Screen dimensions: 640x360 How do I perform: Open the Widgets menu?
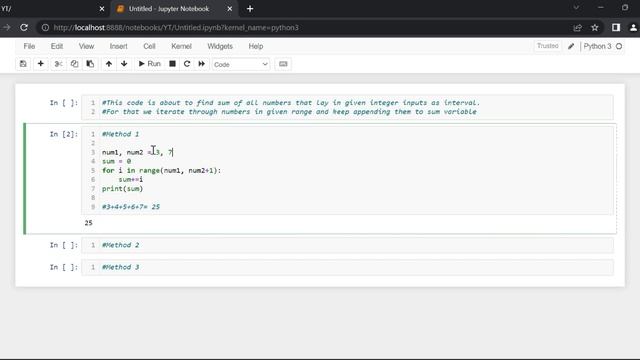pos(220,46)
